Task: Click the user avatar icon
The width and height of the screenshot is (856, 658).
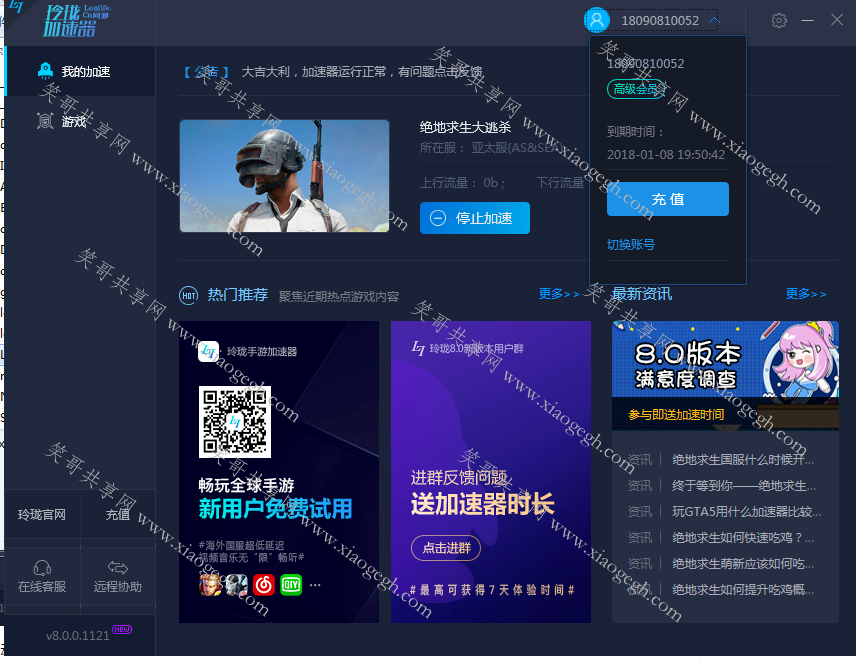Action: click(x=597, y=20)
